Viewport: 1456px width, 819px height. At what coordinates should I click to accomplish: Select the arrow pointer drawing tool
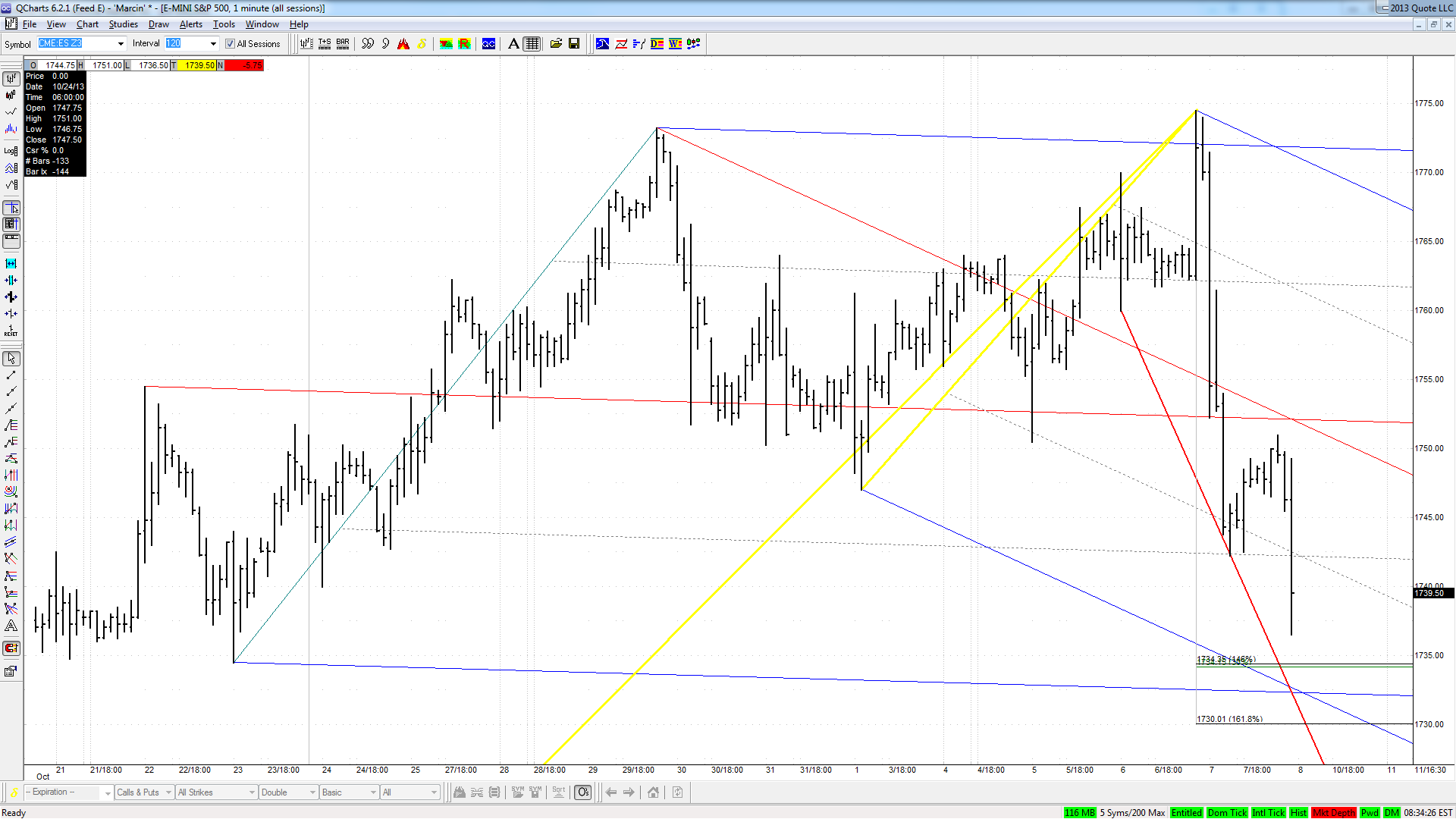pyautogui.click(x=11, y=359)
